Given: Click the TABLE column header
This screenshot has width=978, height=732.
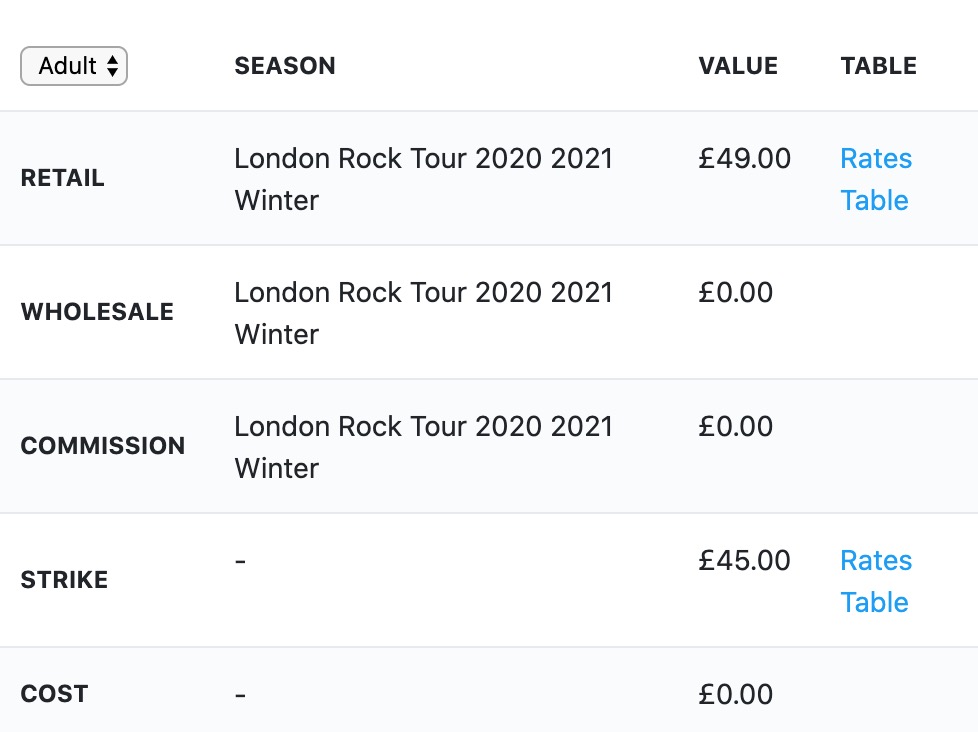Looking at the screenshot, I should click(x=879, y=66).
